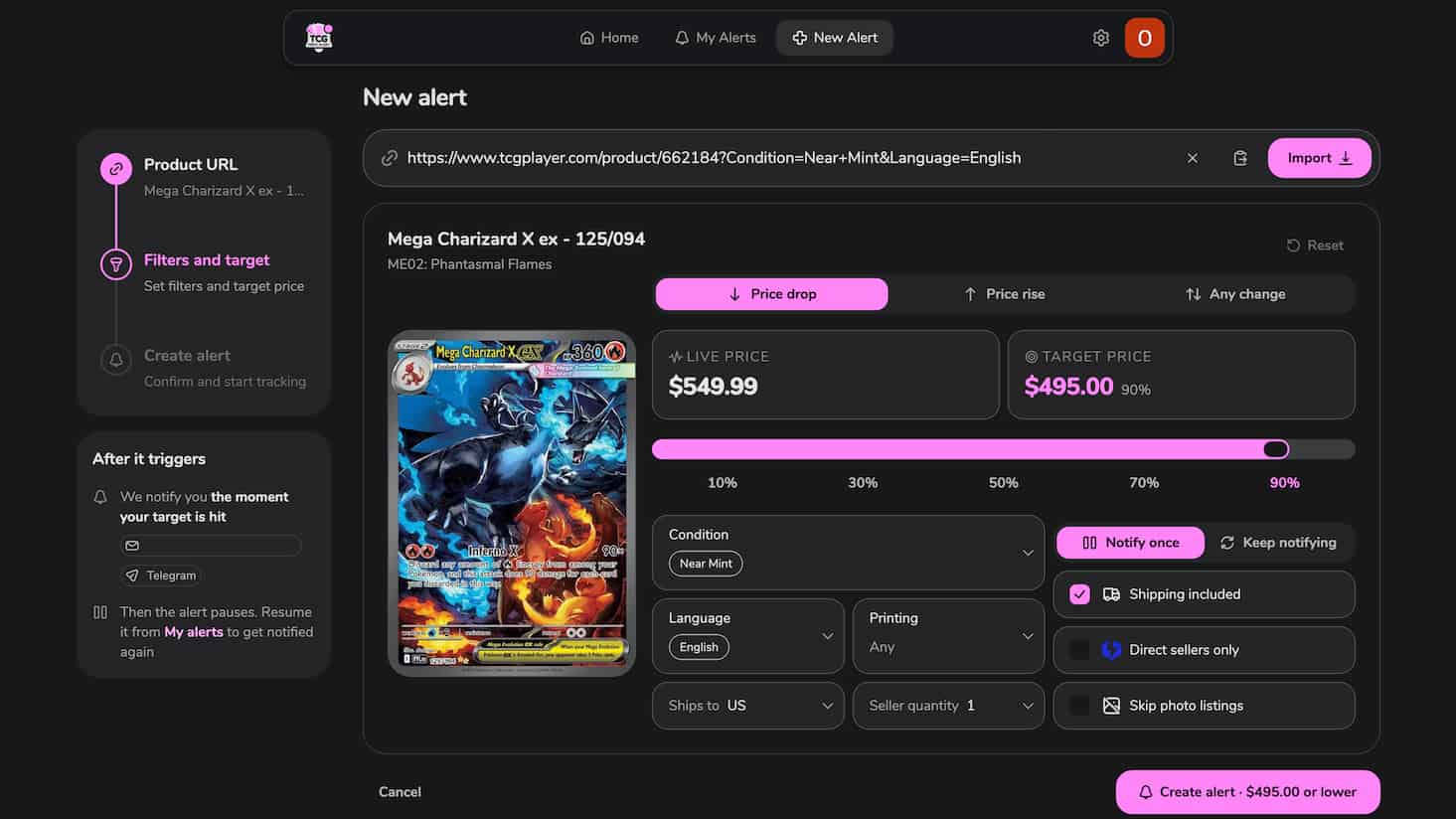
Task: Go to Home tab
Action: [x=609, y=38]
